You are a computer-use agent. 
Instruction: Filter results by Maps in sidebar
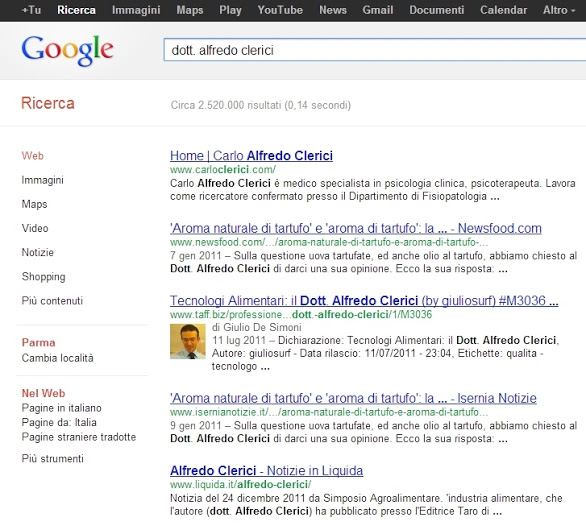coord(34,204)
